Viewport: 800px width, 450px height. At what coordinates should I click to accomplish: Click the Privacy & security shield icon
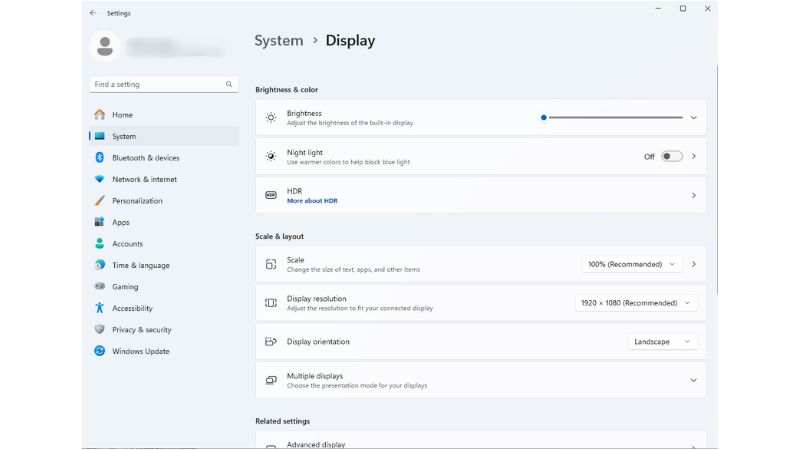click(x=99, y=330)
